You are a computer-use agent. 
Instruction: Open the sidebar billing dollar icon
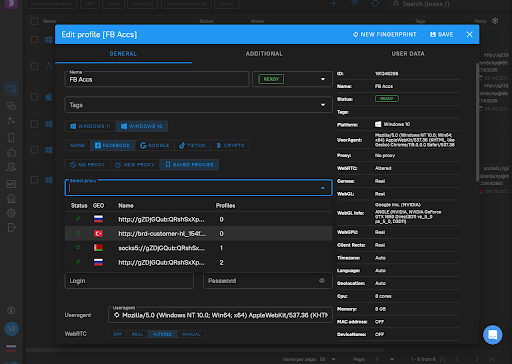11,310
